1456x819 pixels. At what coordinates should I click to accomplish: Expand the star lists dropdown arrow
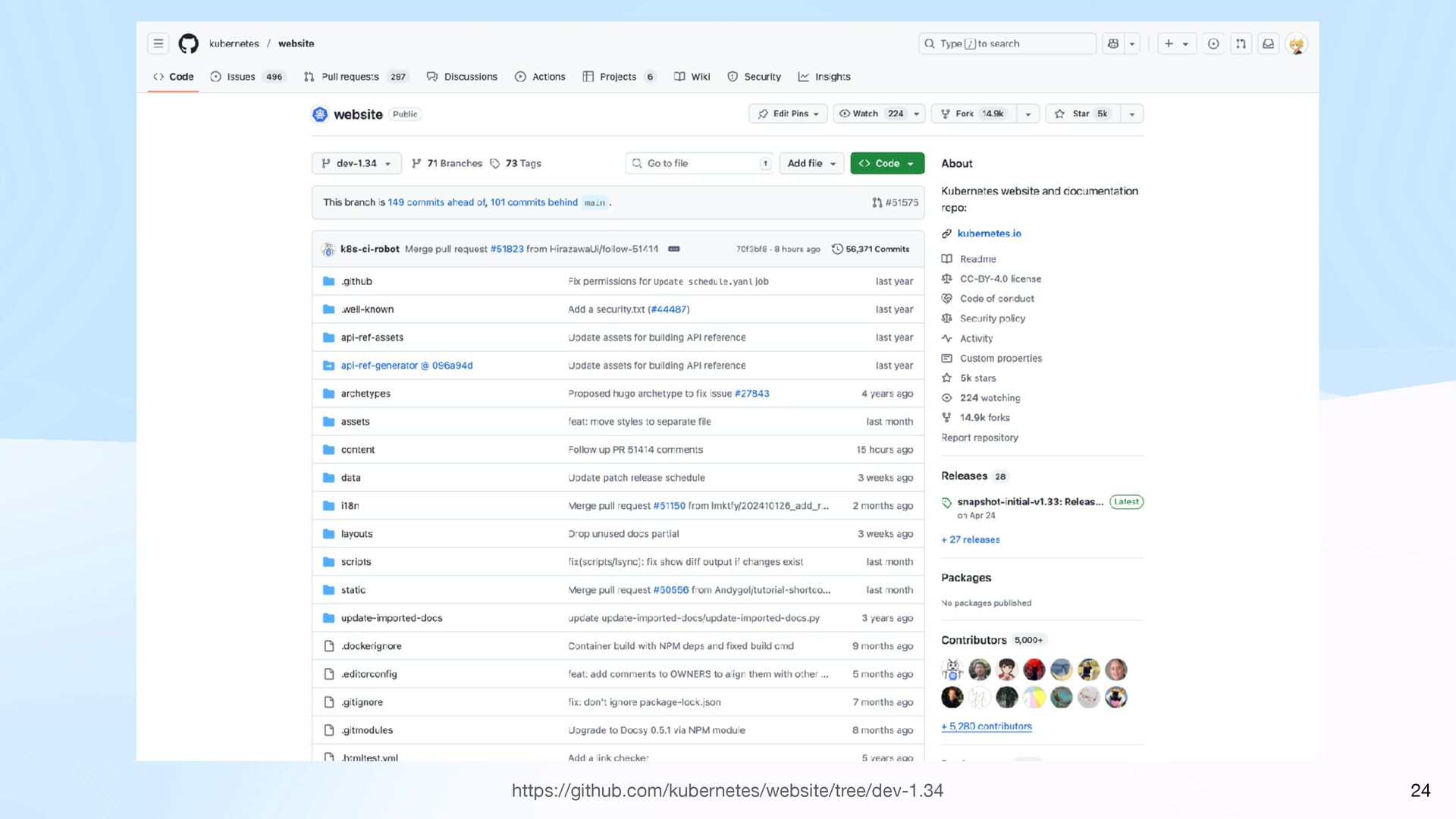point(1132,114)
